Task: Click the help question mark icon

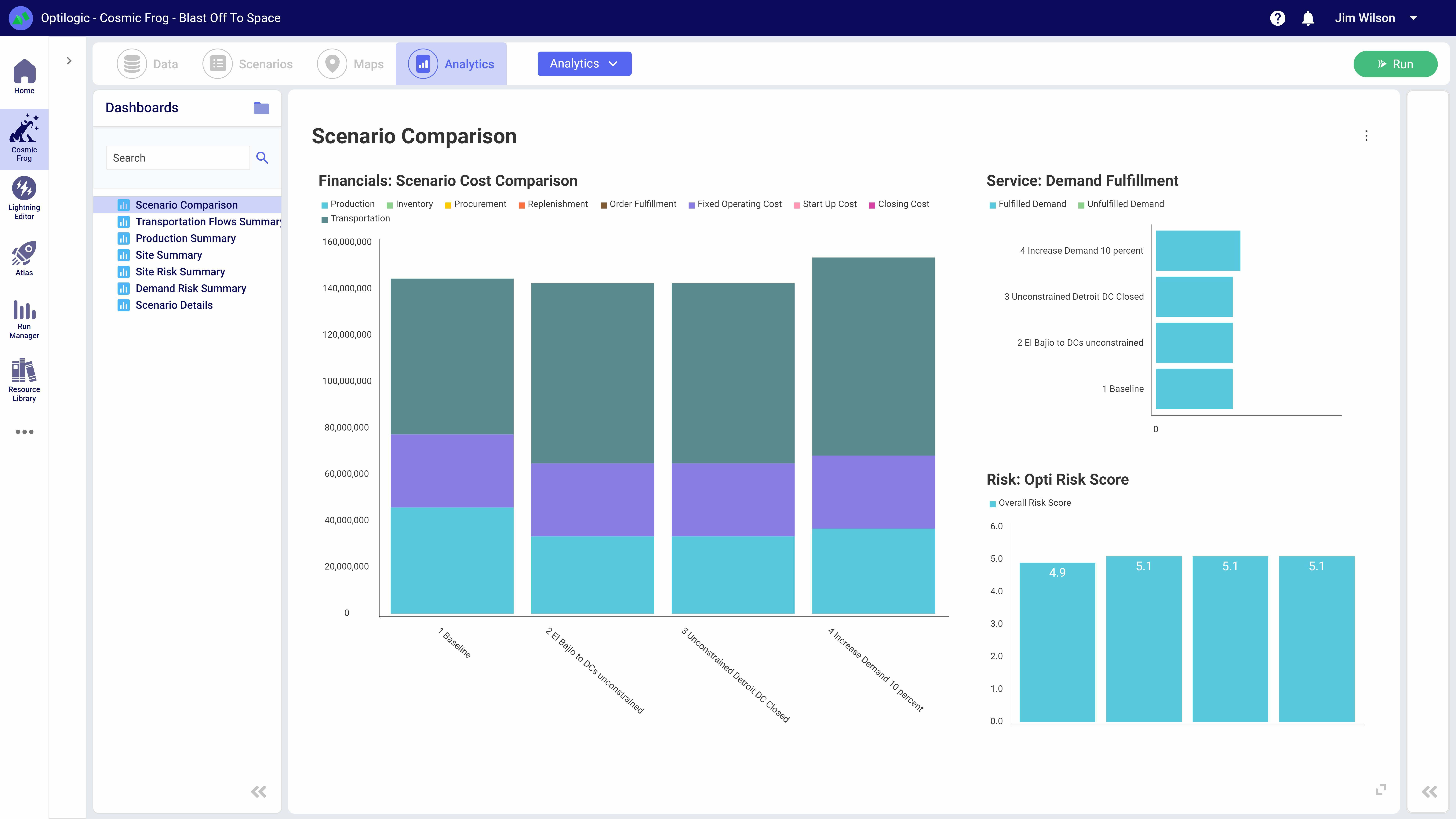Action: pyautogui.click(x=1277, y=18)
